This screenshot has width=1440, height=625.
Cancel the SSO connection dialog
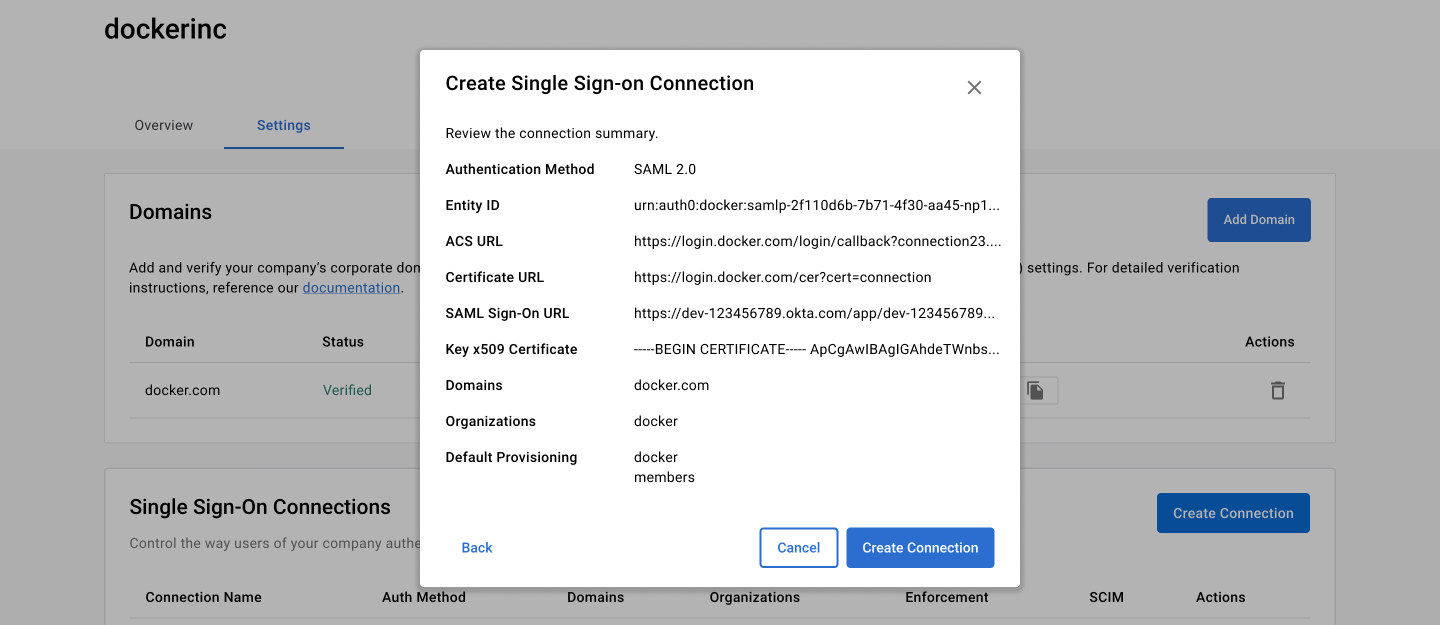[x=799, y=548]
